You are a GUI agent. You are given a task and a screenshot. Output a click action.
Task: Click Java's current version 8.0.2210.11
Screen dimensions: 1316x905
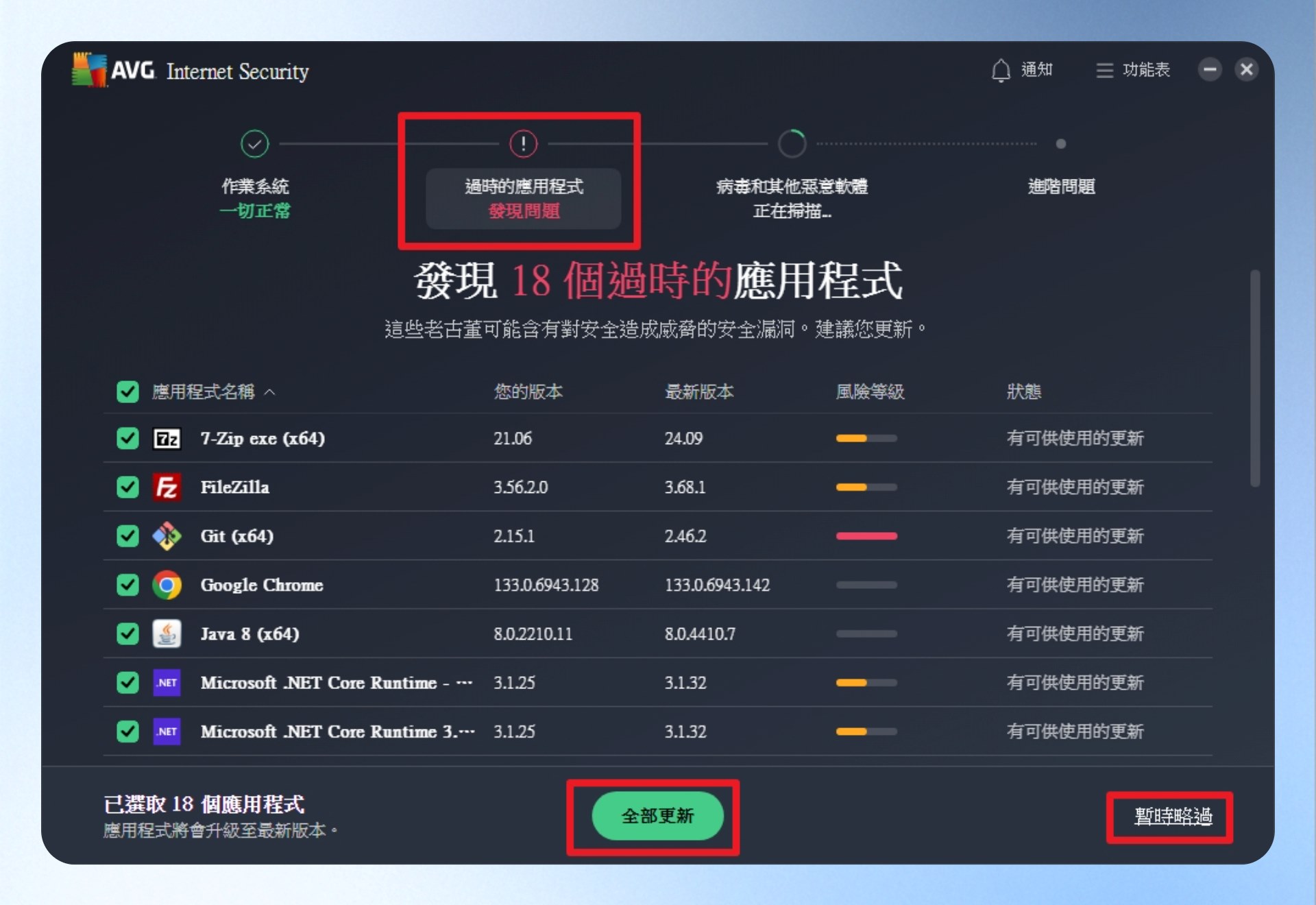pyautogui.click(x=533, y=633)
